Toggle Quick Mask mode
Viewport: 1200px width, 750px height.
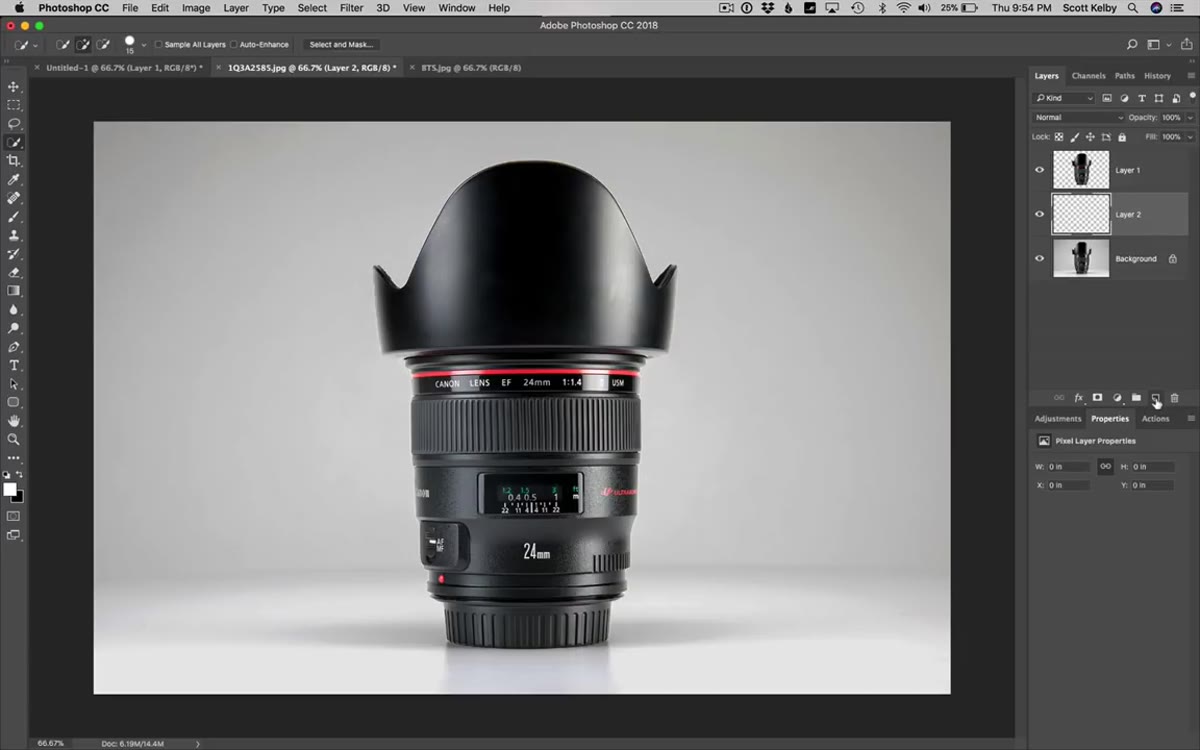point(14,516)
